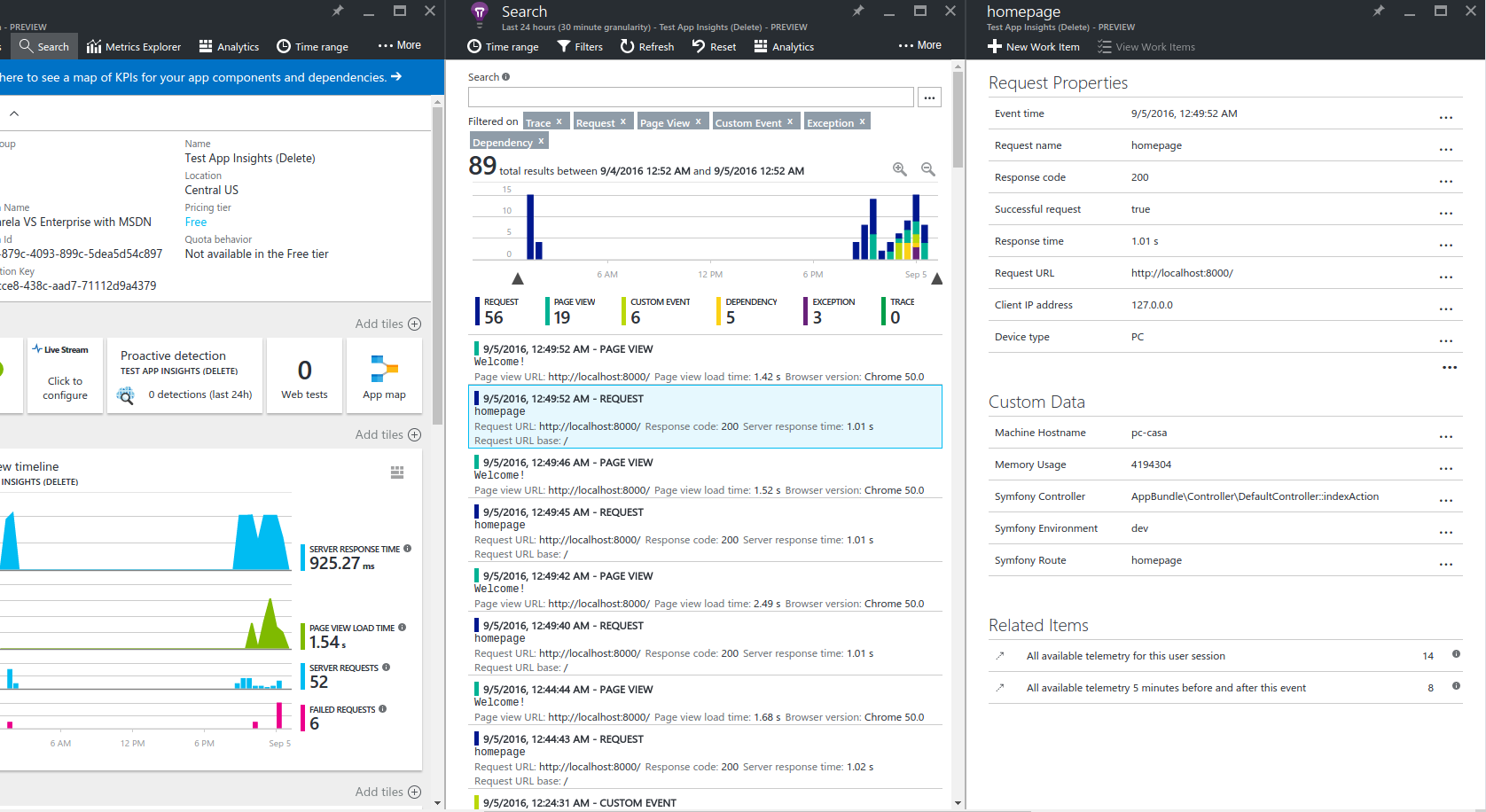Open App map tile

tap(384, 375)
